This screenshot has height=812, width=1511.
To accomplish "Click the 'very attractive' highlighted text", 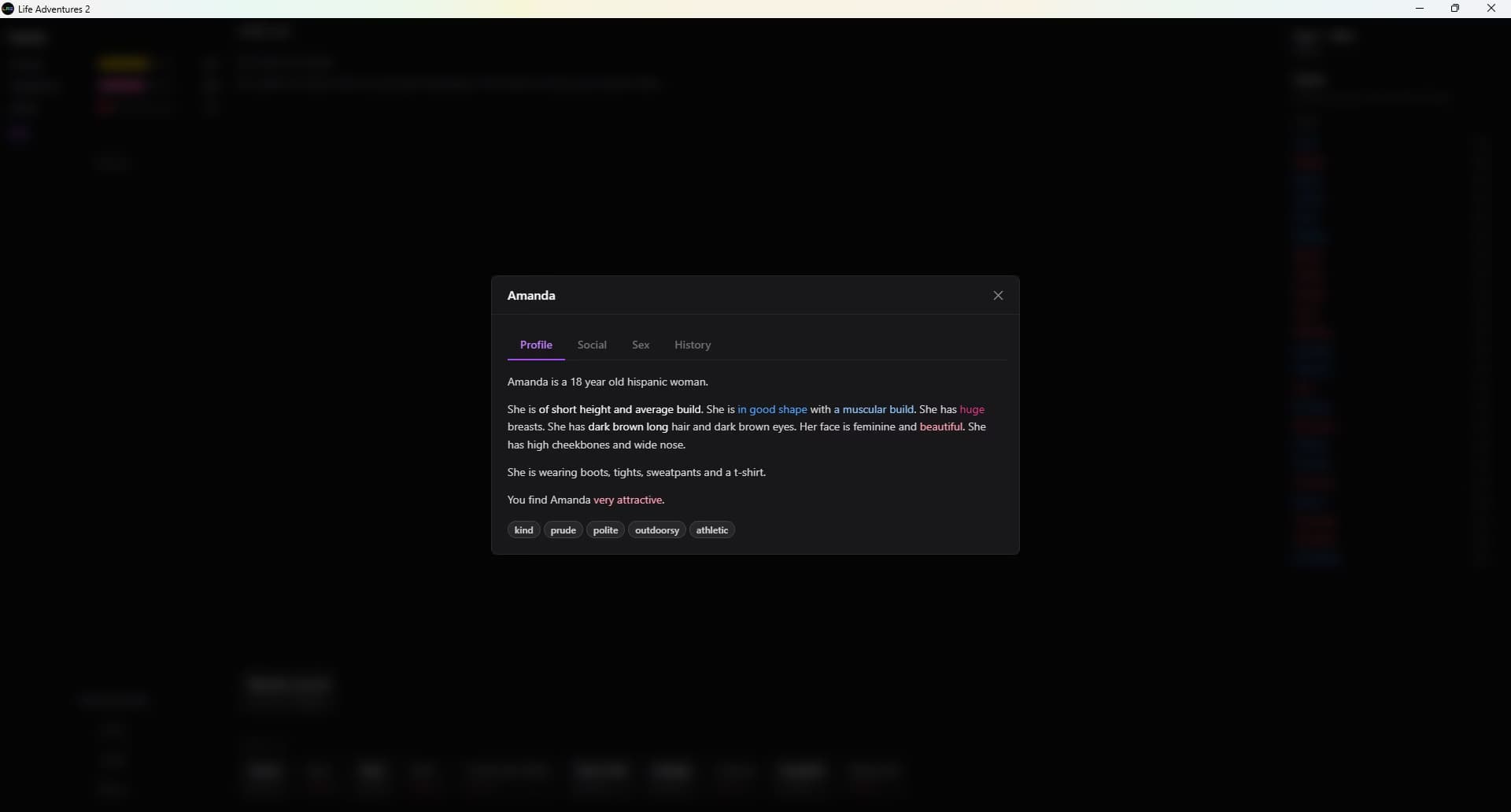I will pyautogui.click(x=628, y=500).
